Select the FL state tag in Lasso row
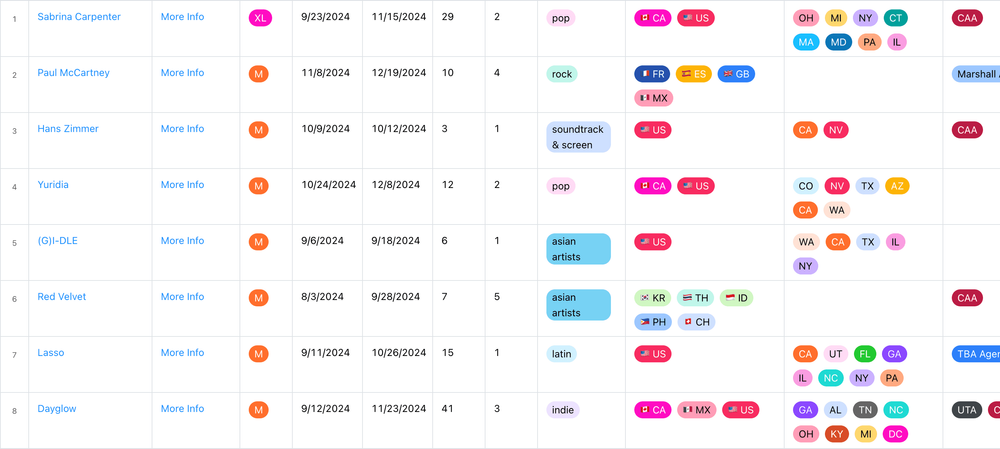1000x449 pixels. 865,355
